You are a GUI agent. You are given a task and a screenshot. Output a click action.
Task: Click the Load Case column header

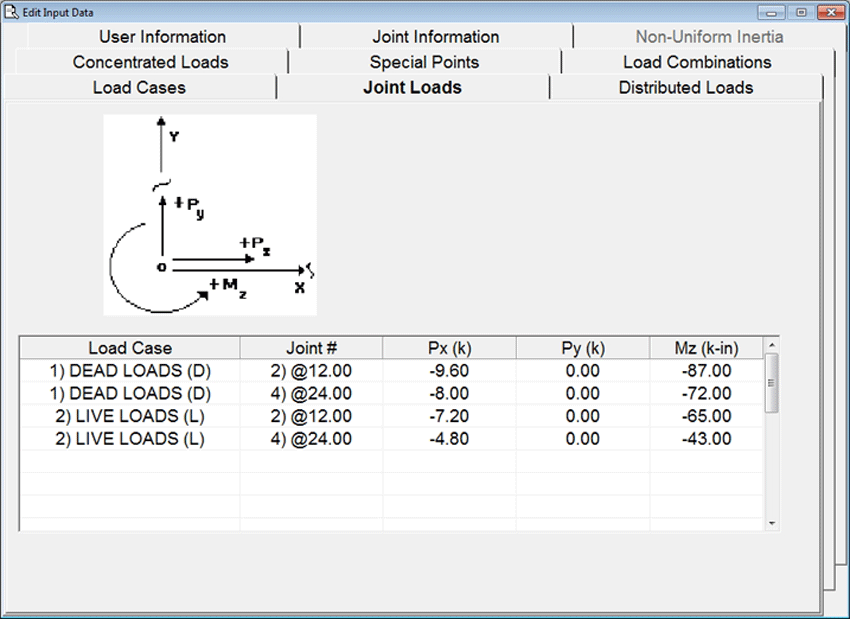point(130,348)
